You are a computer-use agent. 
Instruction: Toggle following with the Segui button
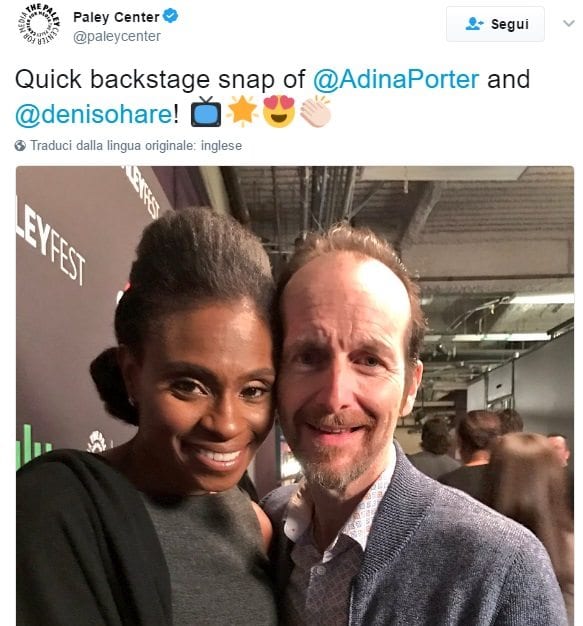[x=495, y=24]
